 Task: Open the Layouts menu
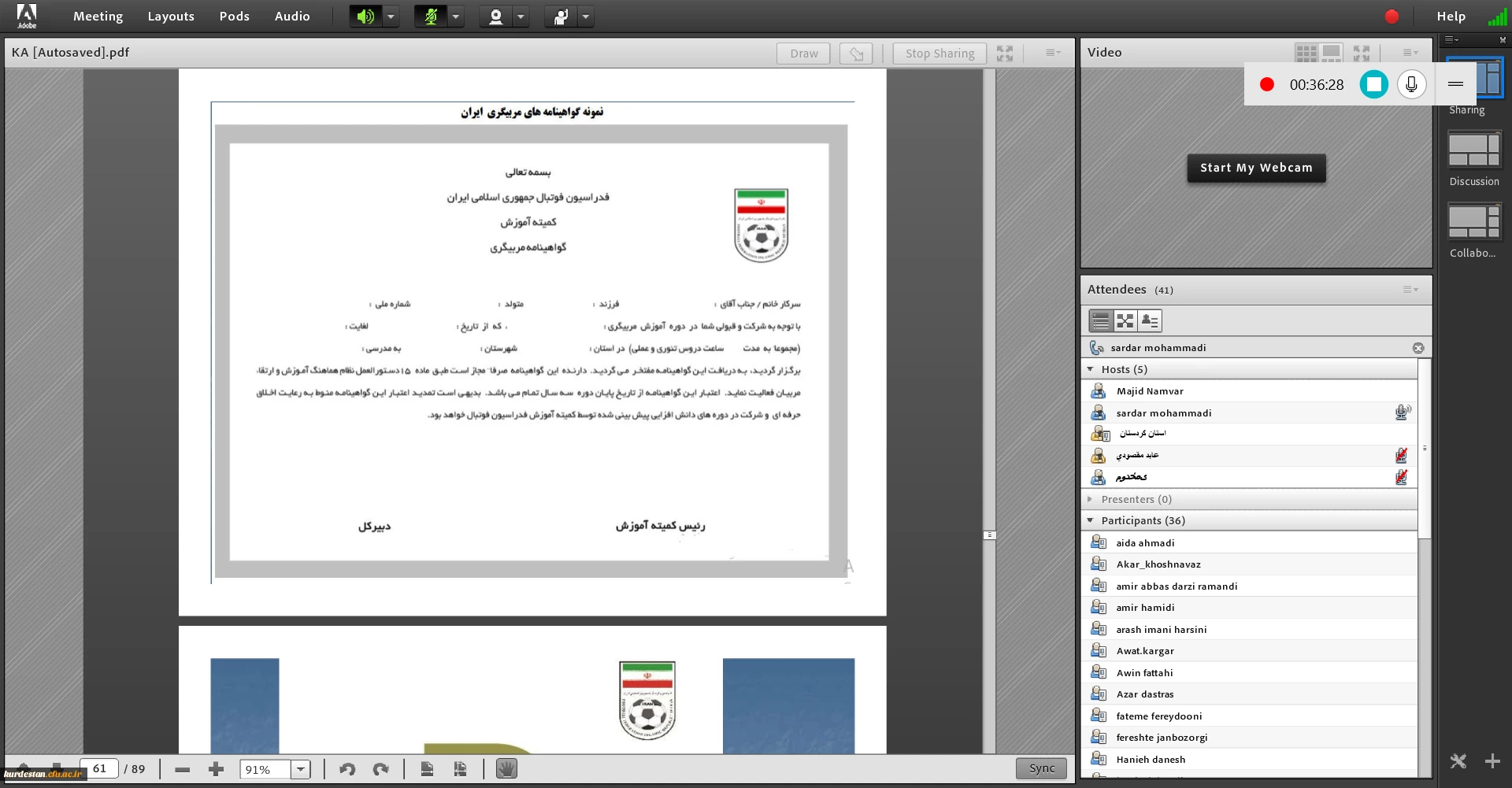(x=171, y=17)
